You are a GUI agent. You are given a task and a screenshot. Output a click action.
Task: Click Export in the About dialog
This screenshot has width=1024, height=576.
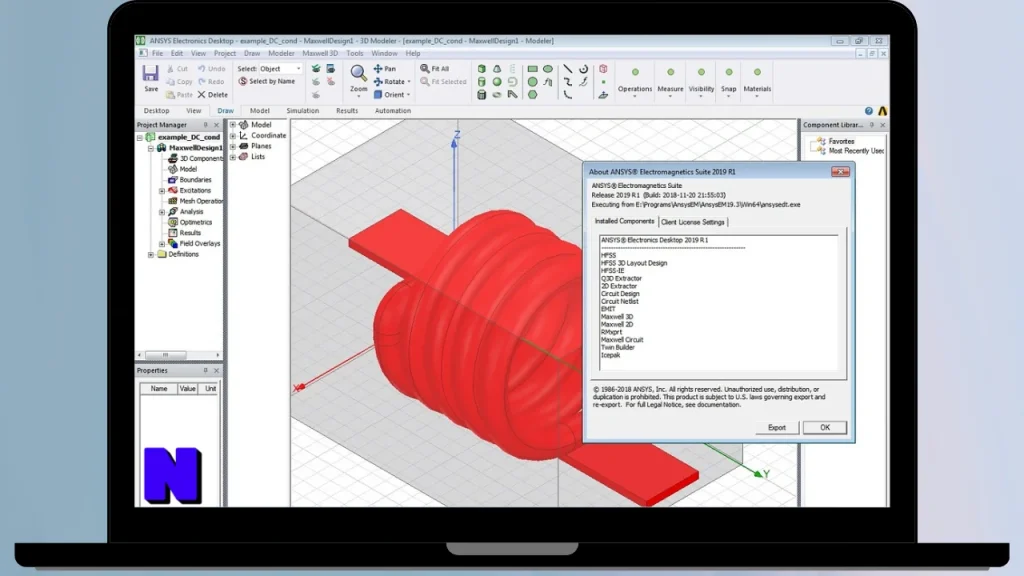pos(776,427)
